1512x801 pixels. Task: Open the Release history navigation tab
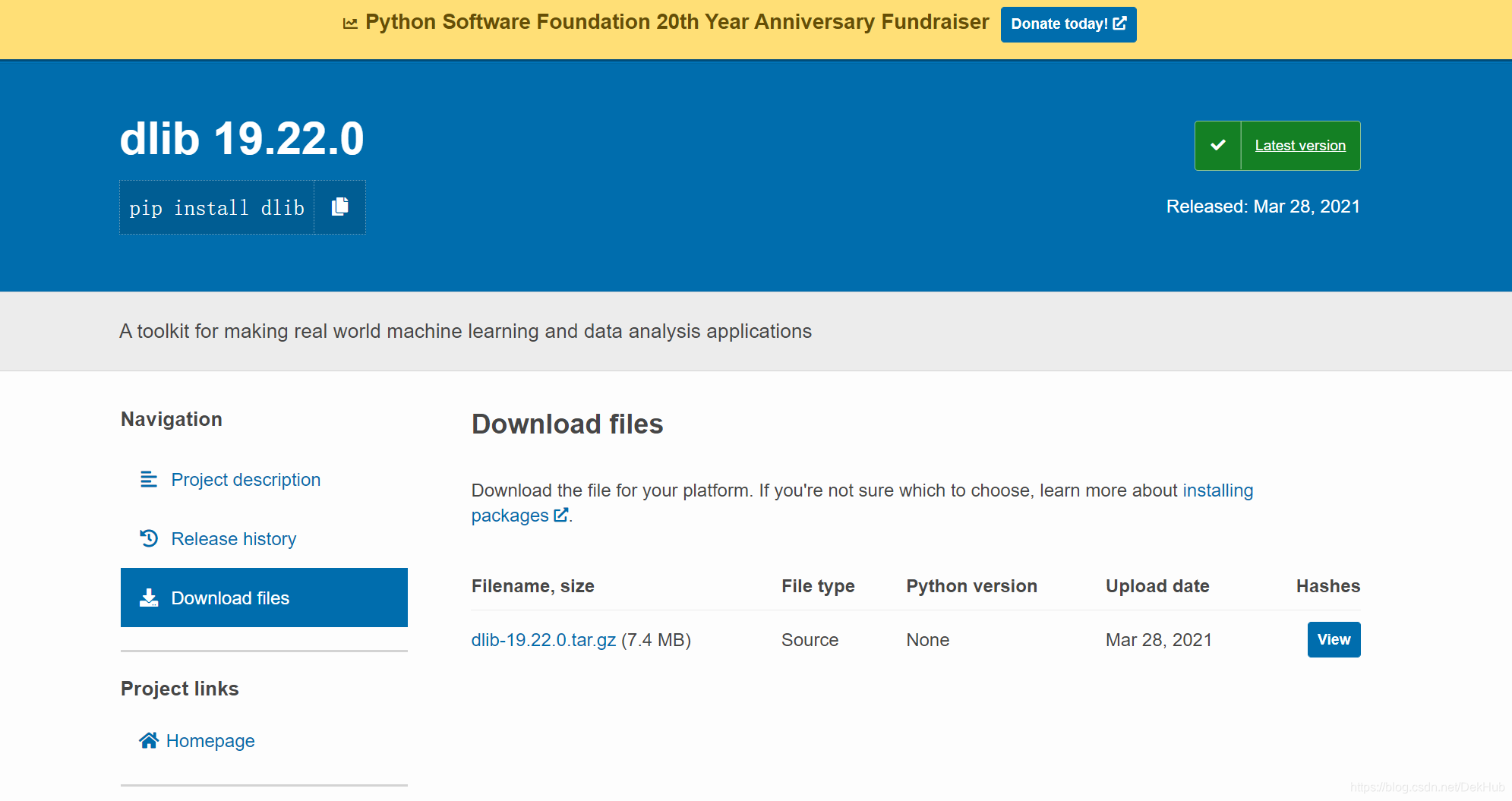click(264, 538)
